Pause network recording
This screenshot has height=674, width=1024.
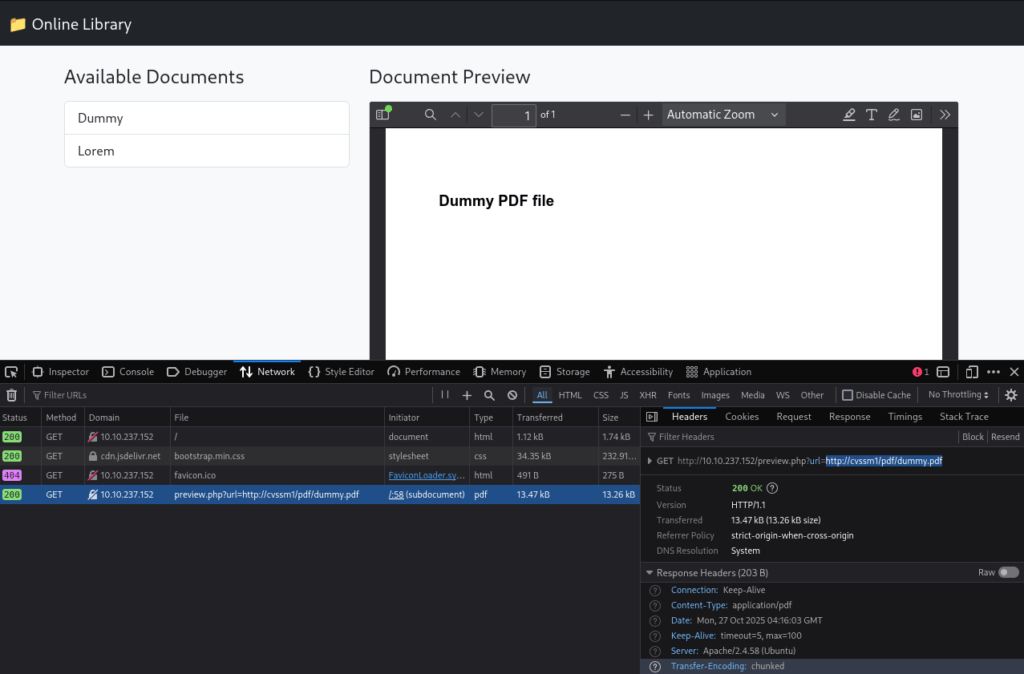pyautogui.click(x=445, y=395)
